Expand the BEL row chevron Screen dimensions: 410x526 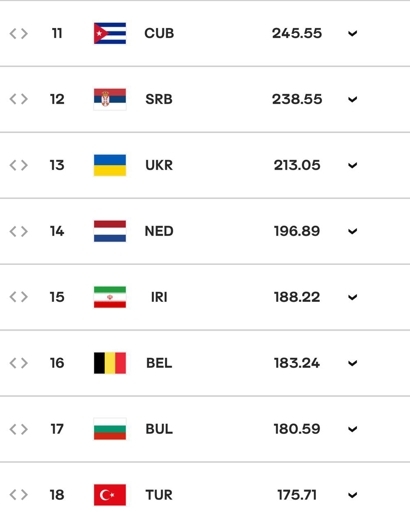coord(352,363)
